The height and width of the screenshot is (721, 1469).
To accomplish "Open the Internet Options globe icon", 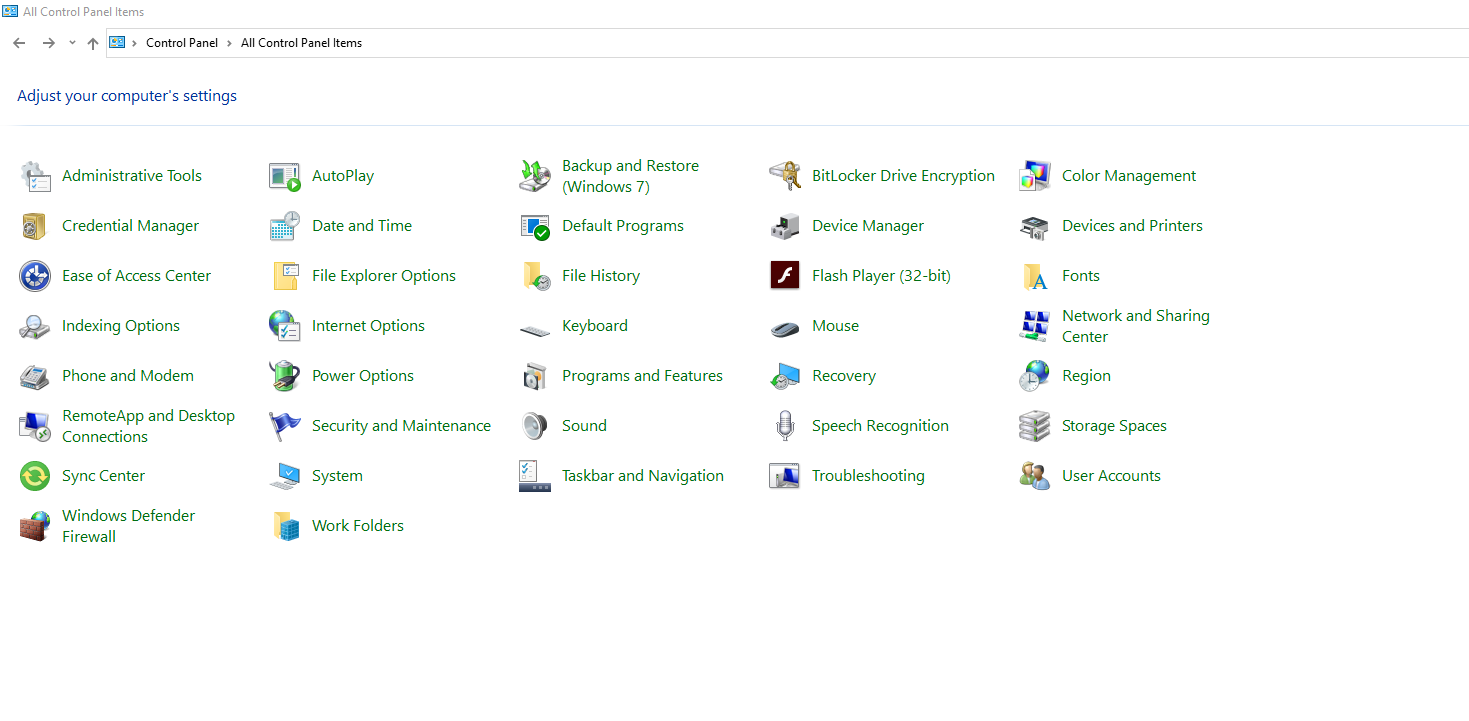I will pyautogui.click(x=285, y=326).
